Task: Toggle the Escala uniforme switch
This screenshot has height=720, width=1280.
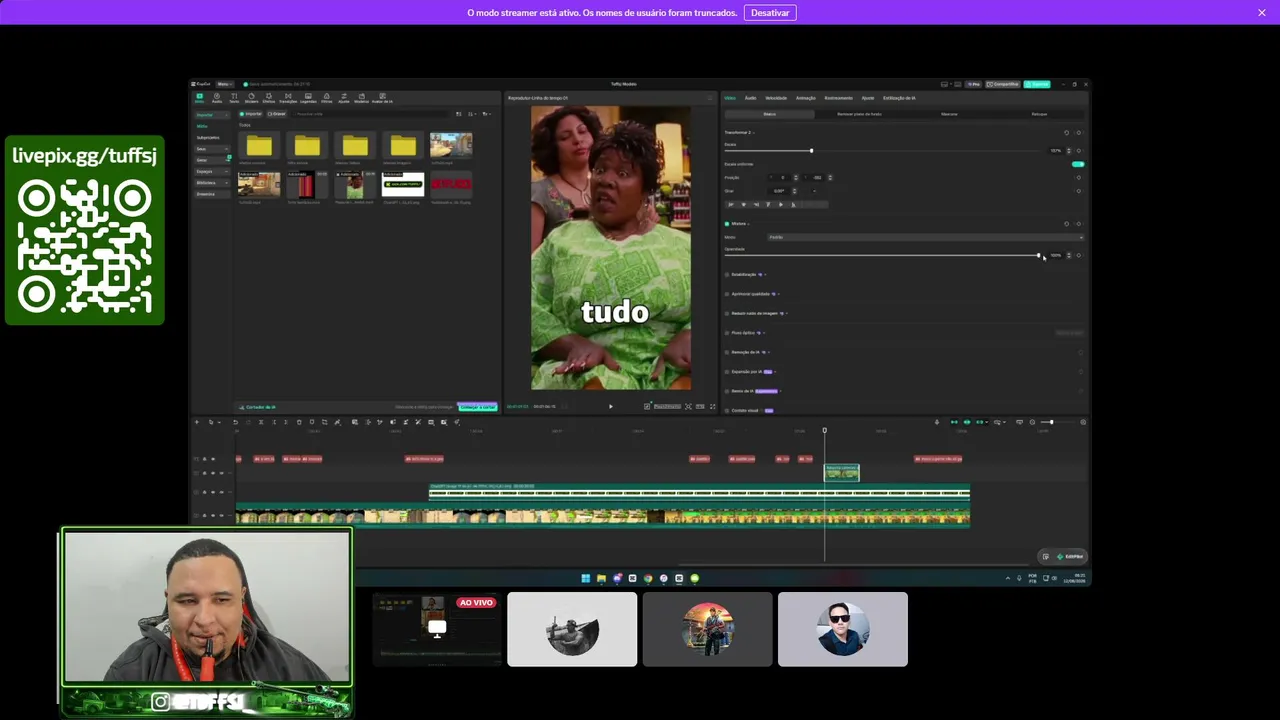Action: click(x=1077, y=164)
